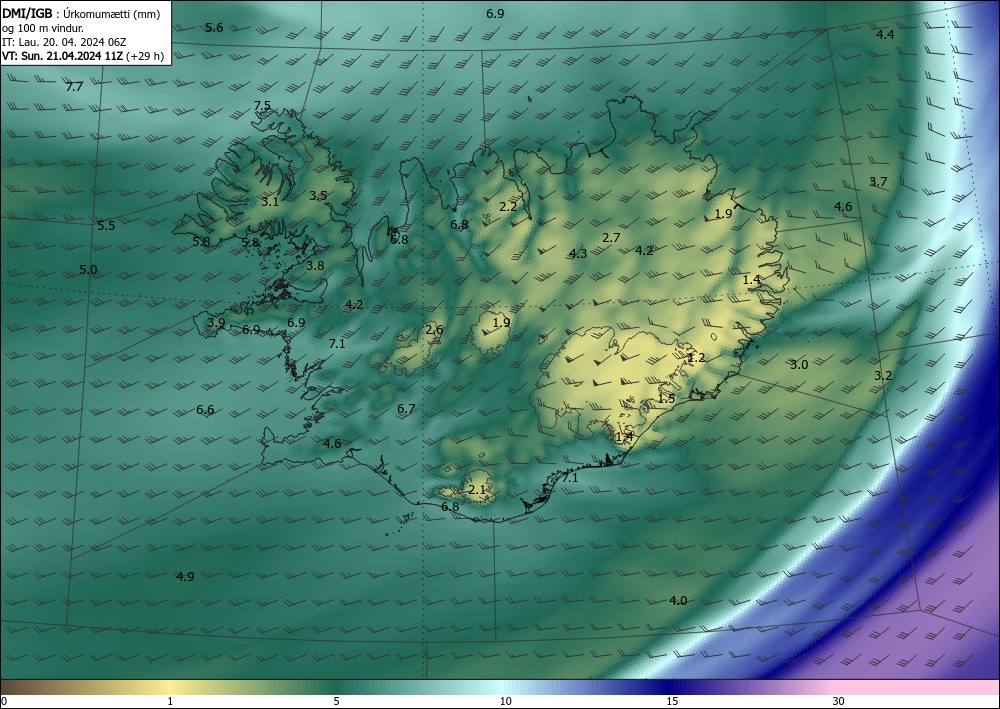Click the '(+29 h)' forecast offset
This screenshot has height=709, width=1000.
click(145, 56)
